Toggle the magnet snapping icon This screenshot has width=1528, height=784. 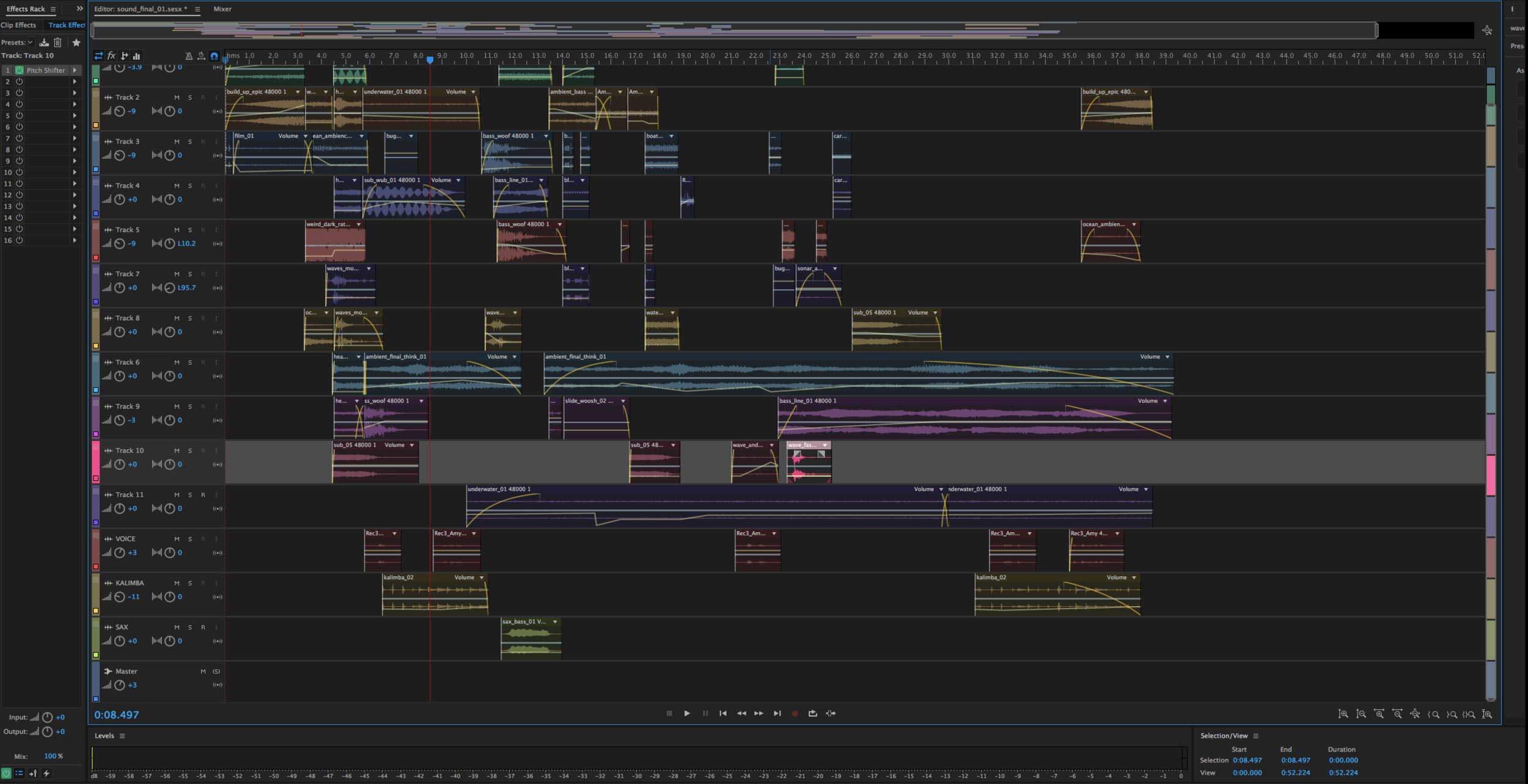pyautogui.click(x=214, y=56)
